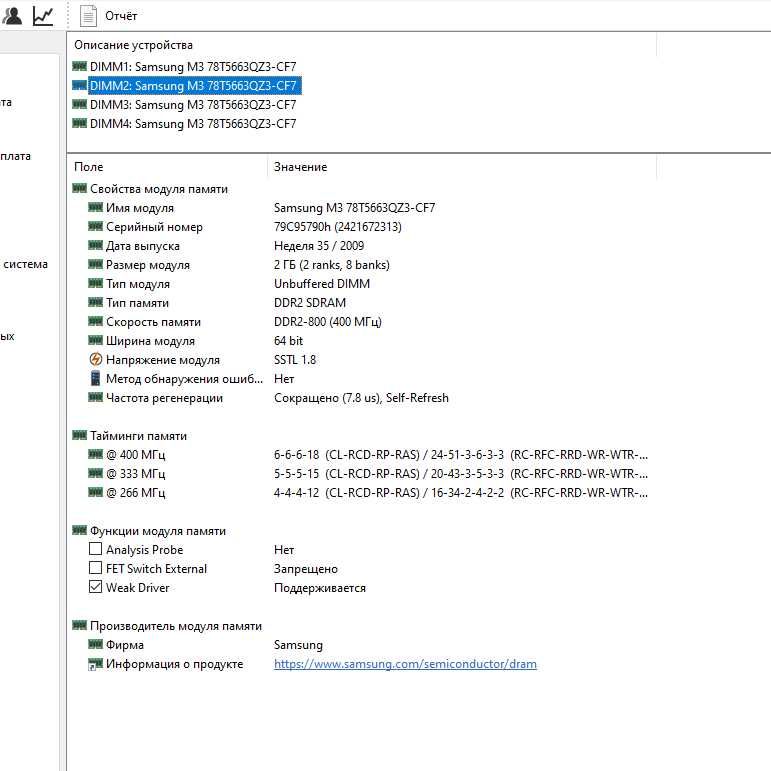
Task: Click the Производитель модуля памяти group icon
Action: (79, 625)
